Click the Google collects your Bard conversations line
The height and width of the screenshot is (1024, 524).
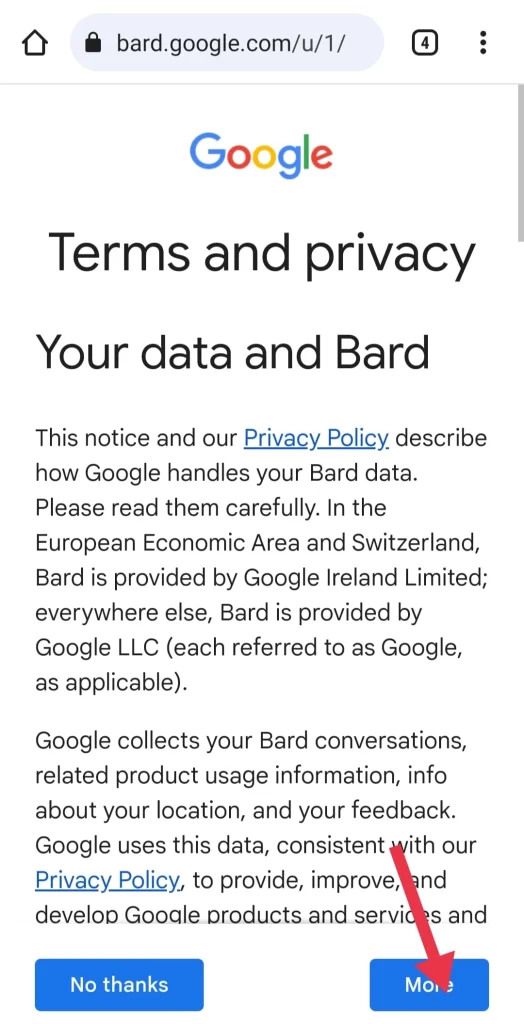(x=251, y=741)
